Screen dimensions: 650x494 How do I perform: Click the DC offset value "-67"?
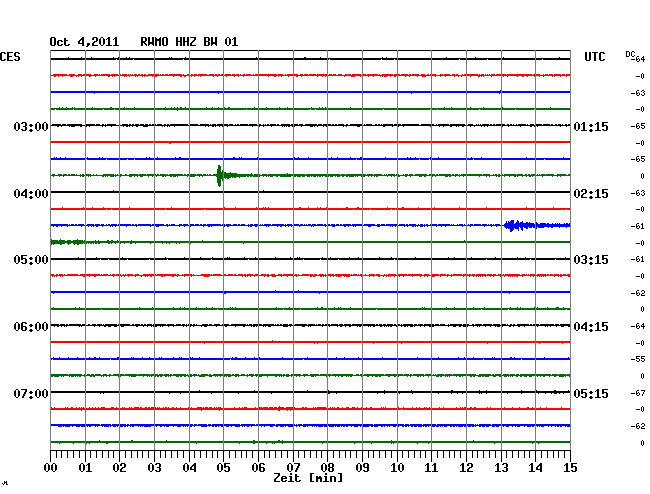click(x=638, y=393)
